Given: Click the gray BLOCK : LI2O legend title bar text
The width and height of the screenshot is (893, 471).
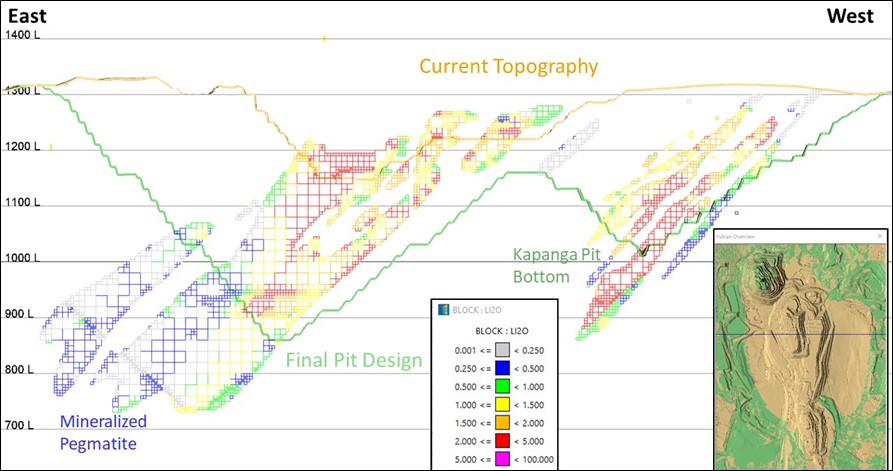Looking at the screenshot, I should point(475,311).
